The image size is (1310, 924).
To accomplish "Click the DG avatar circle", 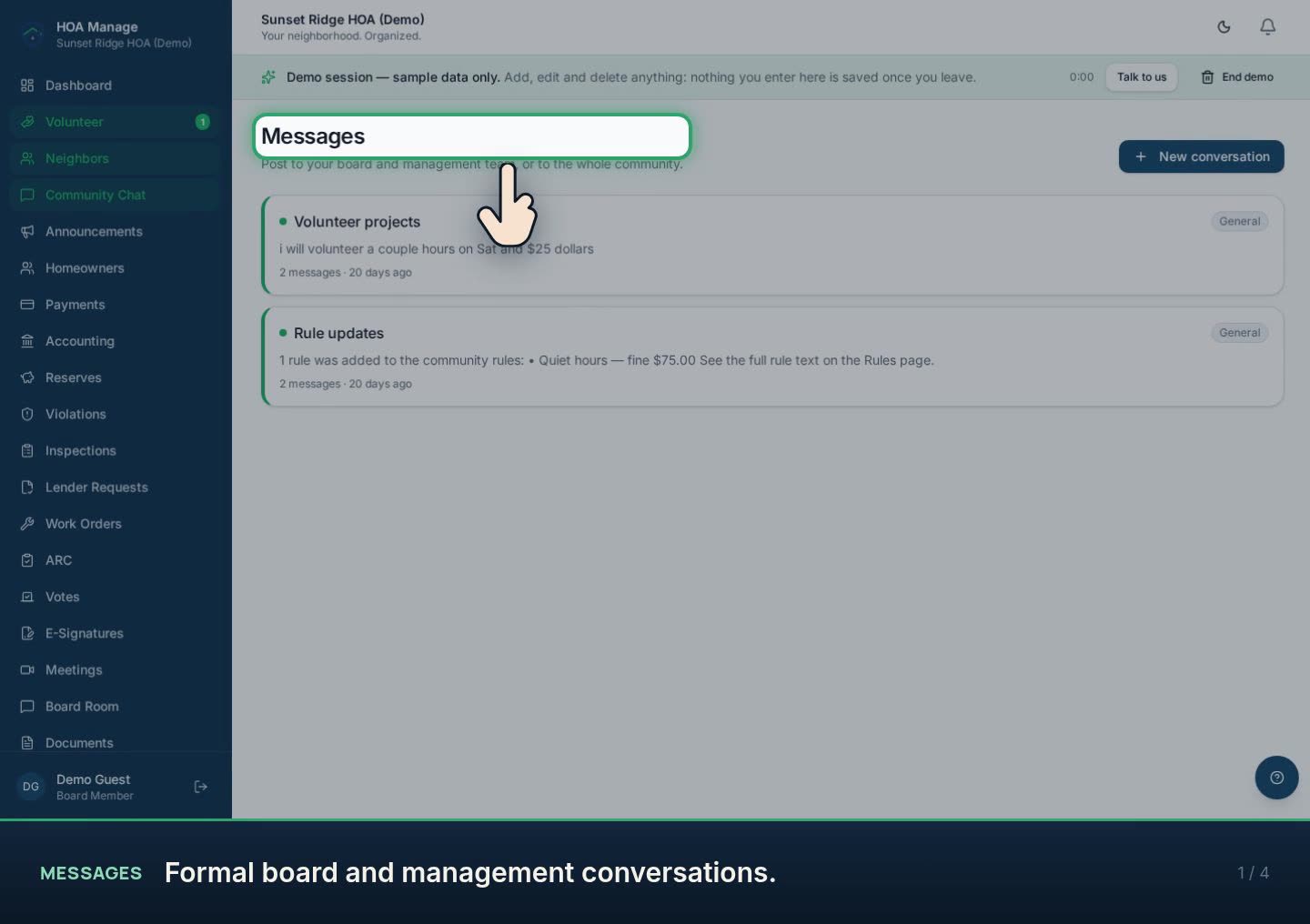I will coord(31,787).
